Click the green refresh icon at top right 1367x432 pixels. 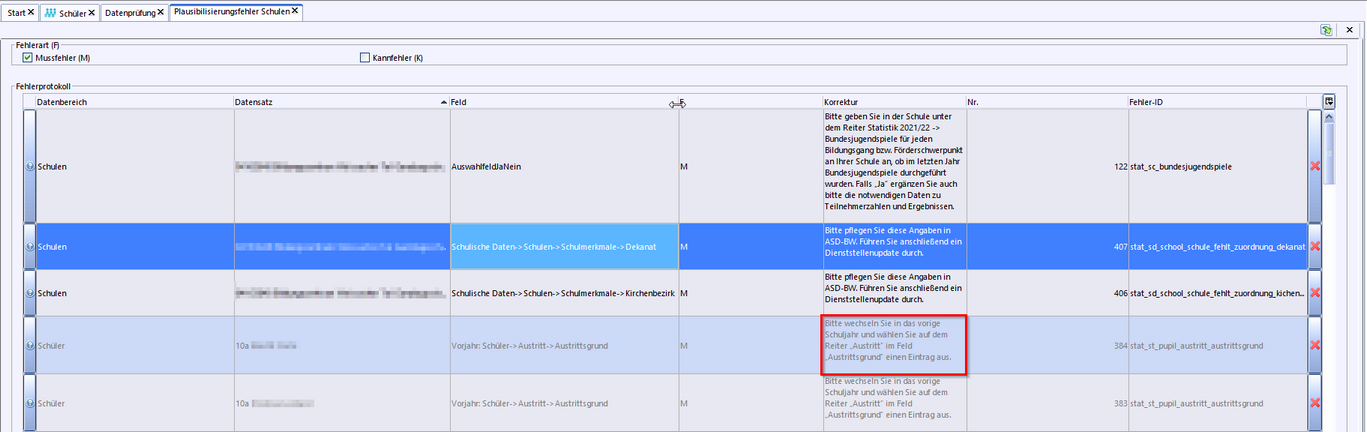tap(1326, 30)
